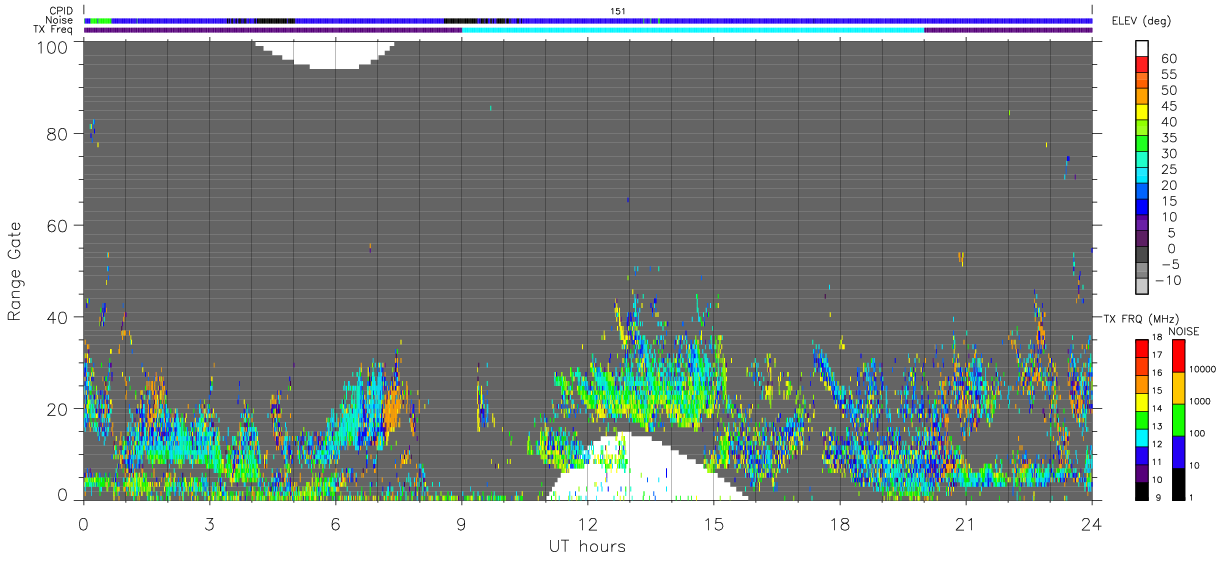The image size is (1228, 567).
Task: Select the '3' tick on UT hours axis
Action: [x=209, y=523]
